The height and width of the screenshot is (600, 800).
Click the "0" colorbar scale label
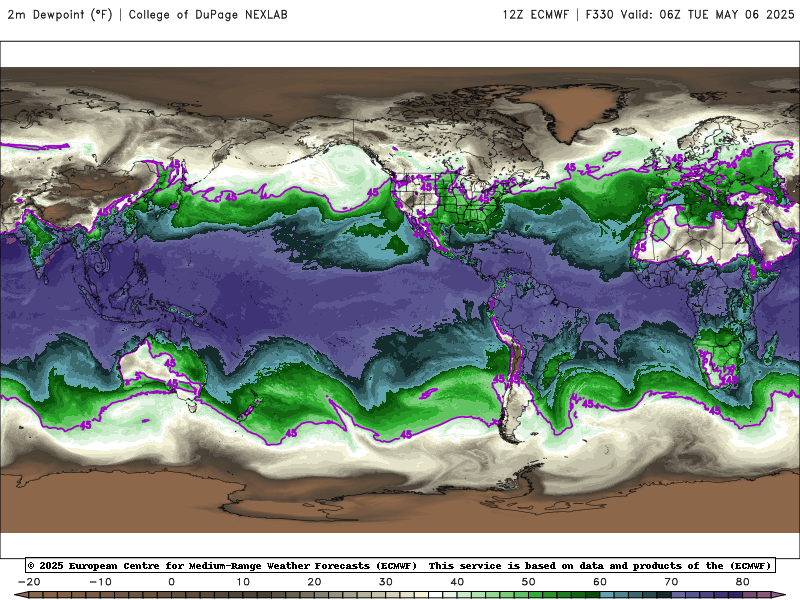tap(171, 582)
